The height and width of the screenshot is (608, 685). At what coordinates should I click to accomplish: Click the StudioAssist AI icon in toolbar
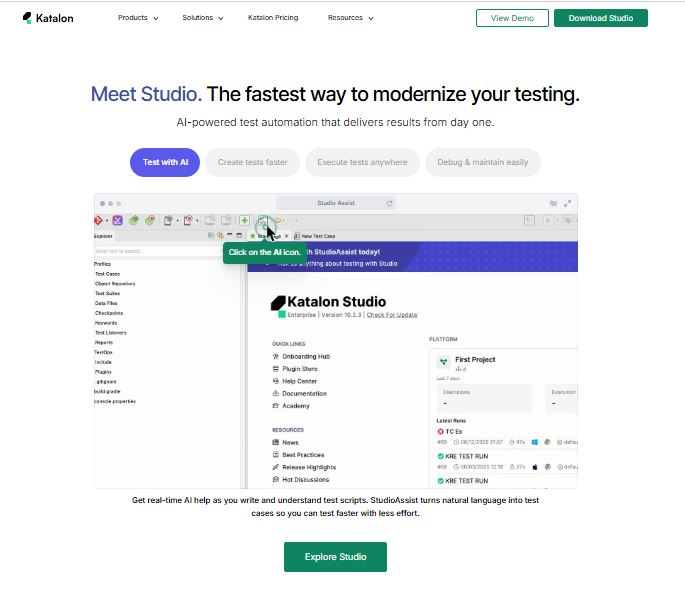pos(262,221)
